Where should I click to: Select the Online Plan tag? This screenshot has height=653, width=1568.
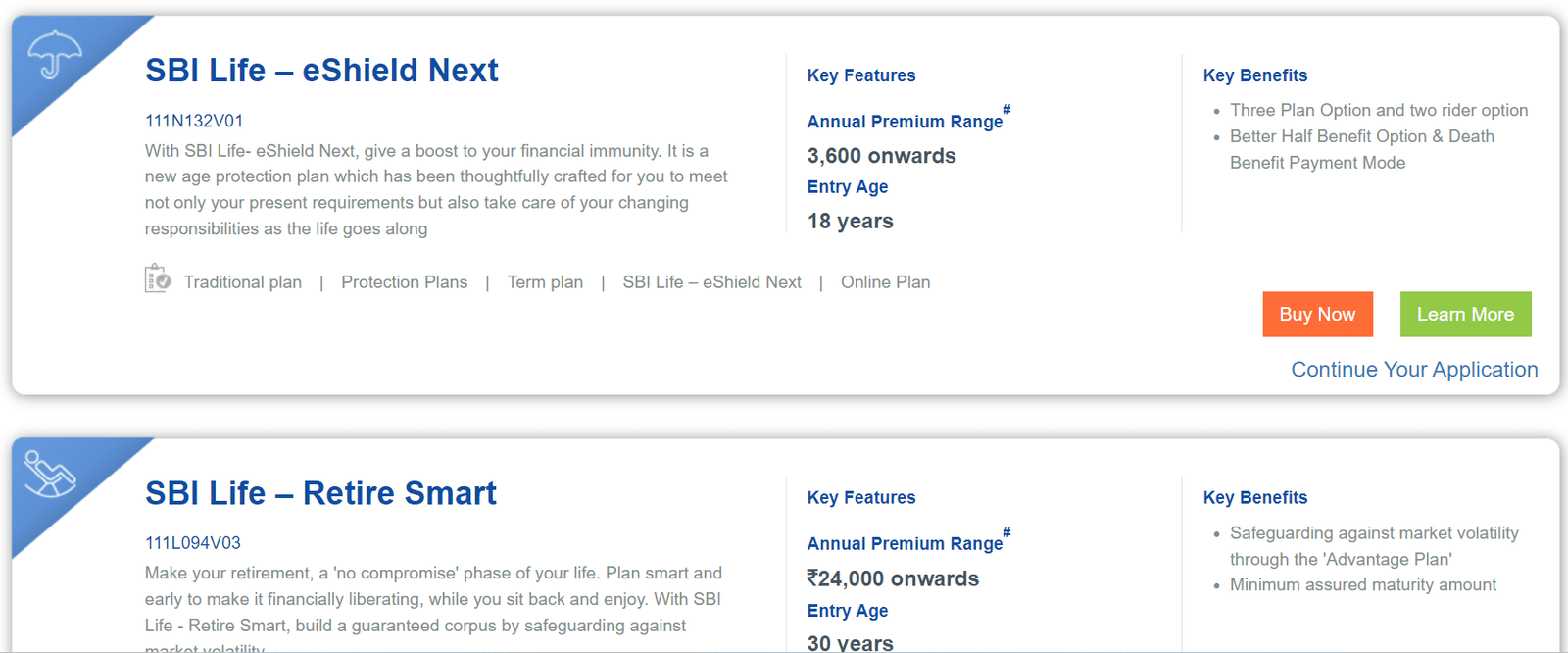pos(886,282)
